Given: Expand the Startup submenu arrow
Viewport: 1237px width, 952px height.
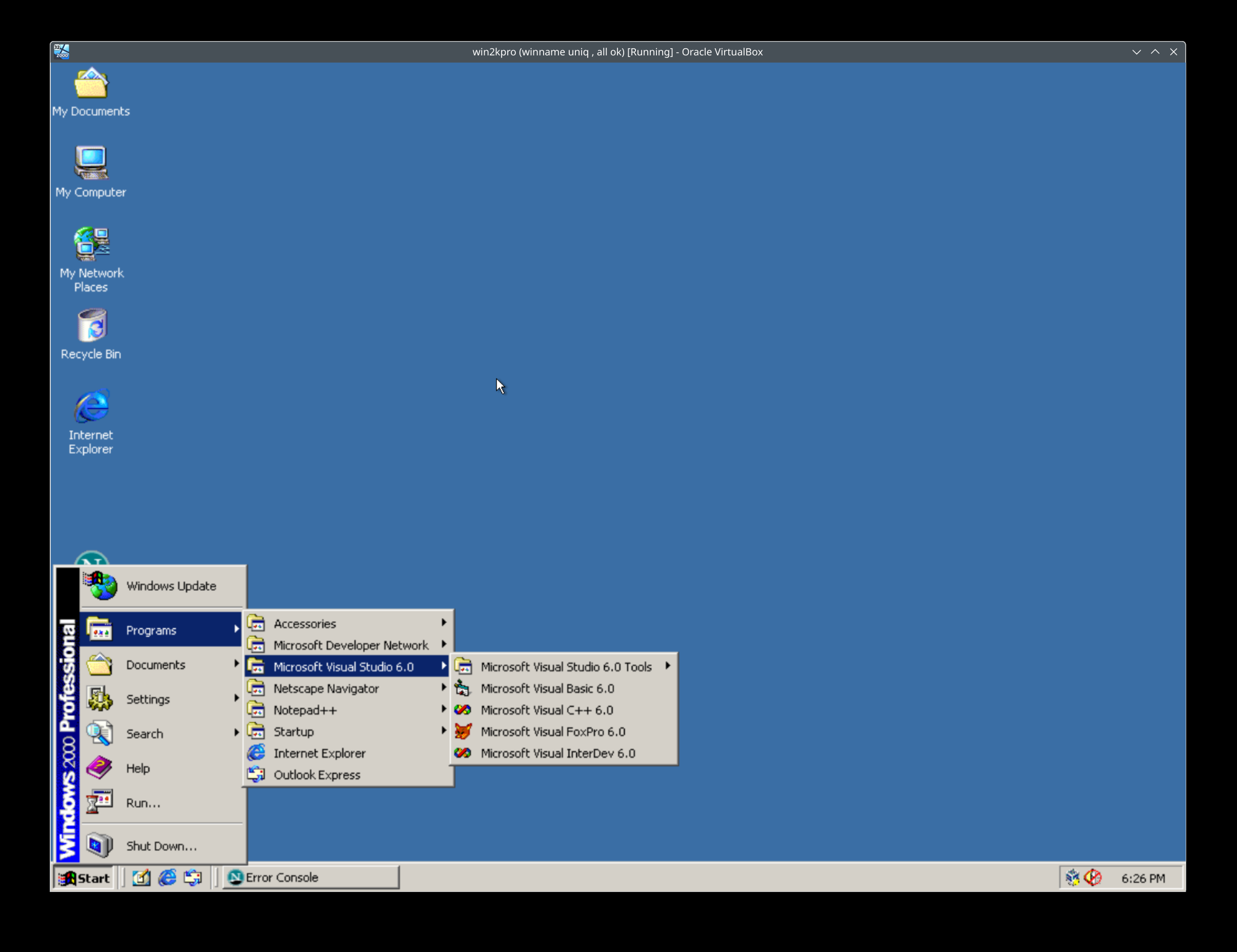Looking at the screenshot, I should pos(444,730).
